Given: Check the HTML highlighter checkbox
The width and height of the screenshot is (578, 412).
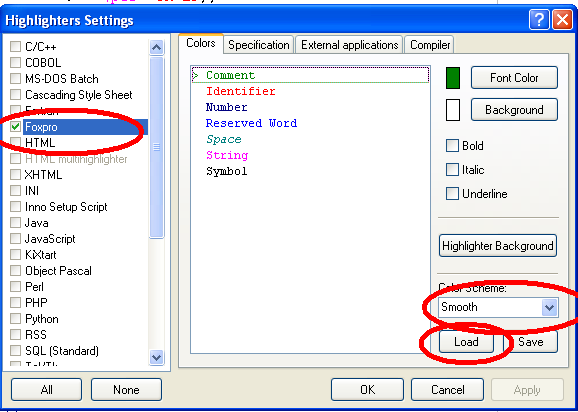Looking at the screenshot, I should pos(15,142).
